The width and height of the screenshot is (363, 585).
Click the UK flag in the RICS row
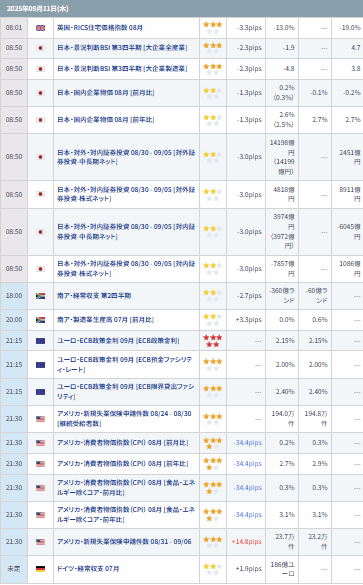40,28
